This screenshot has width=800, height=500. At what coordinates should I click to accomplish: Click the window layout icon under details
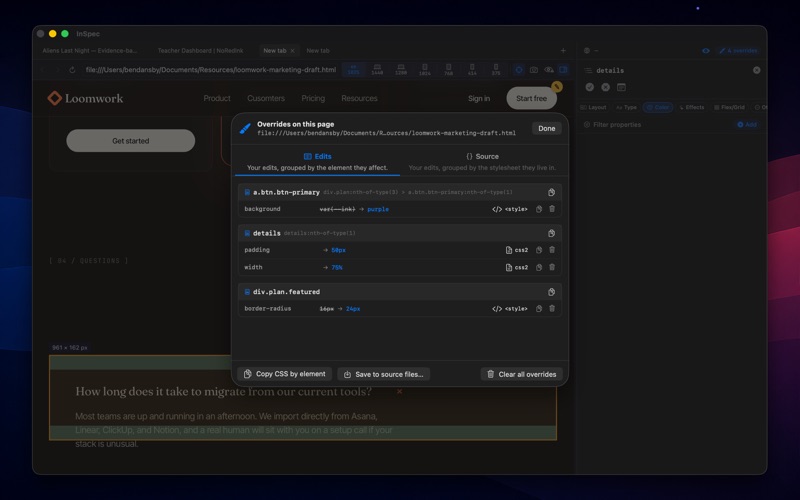tap(621, 87)
